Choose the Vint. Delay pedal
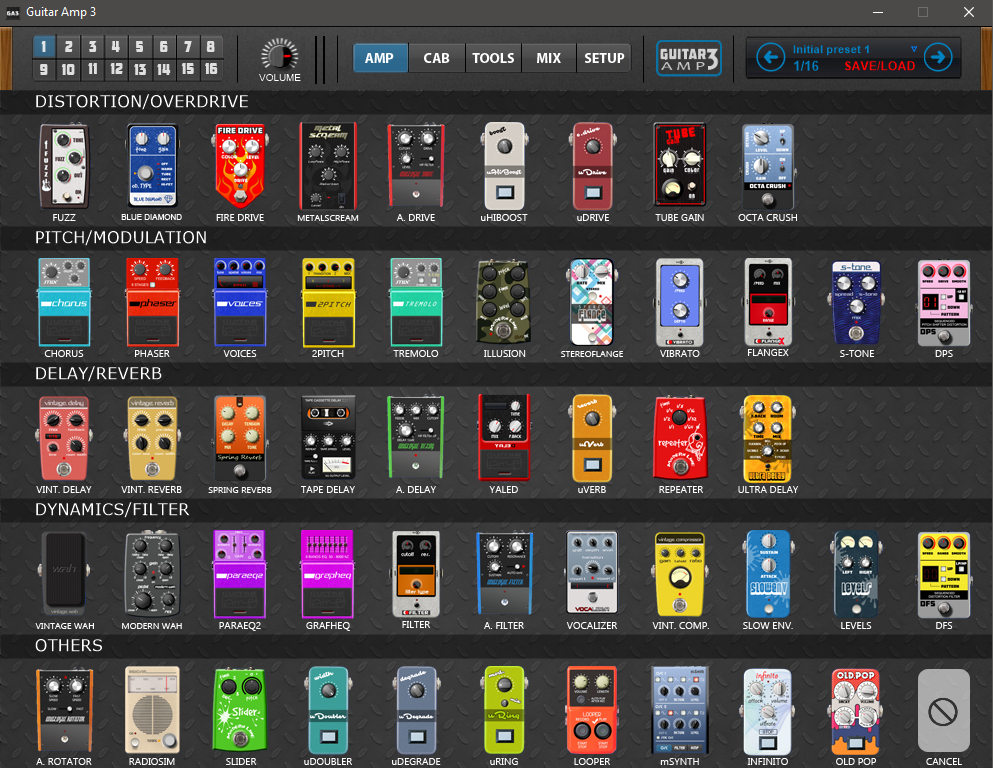 (x=64, y=438)
